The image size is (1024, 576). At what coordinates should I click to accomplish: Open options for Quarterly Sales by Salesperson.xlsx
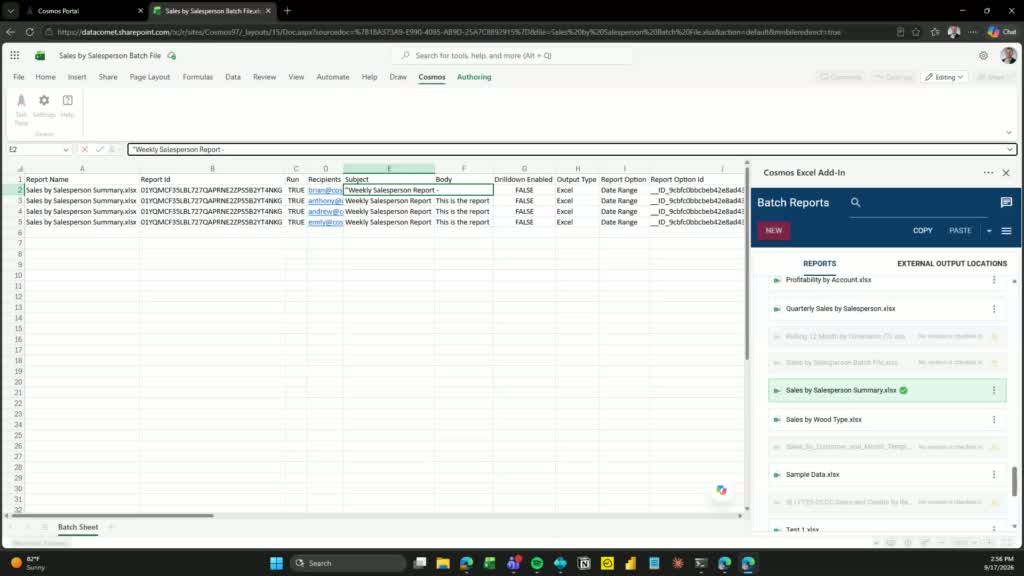[994, 309]
